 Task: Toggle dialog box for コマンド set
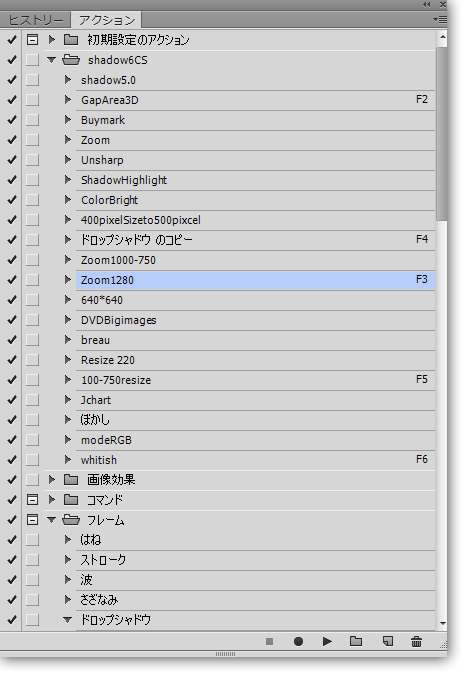32,500
